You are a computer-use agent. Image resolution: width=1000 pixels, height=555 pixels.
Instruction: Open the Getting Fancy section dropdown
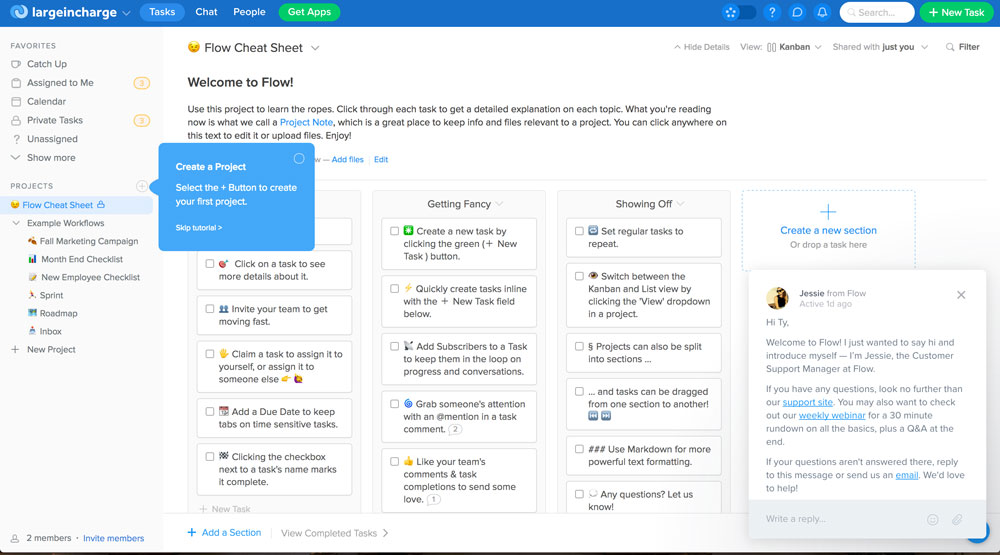coord(499,204)
